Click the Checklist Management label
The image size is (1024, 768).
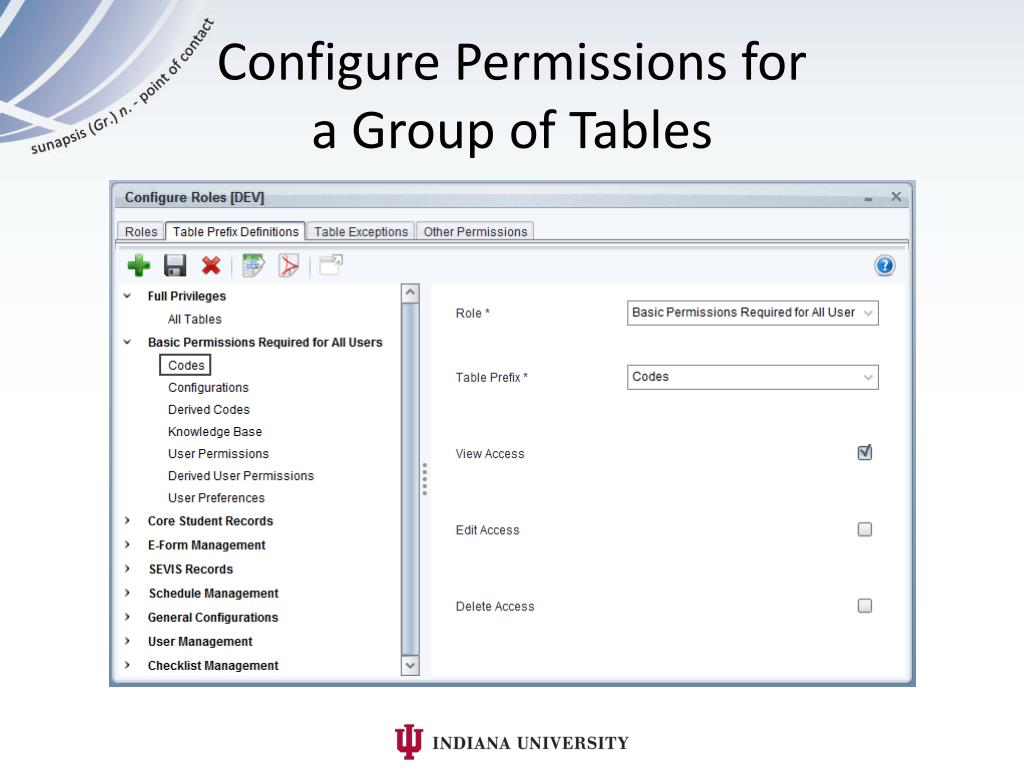213,665
